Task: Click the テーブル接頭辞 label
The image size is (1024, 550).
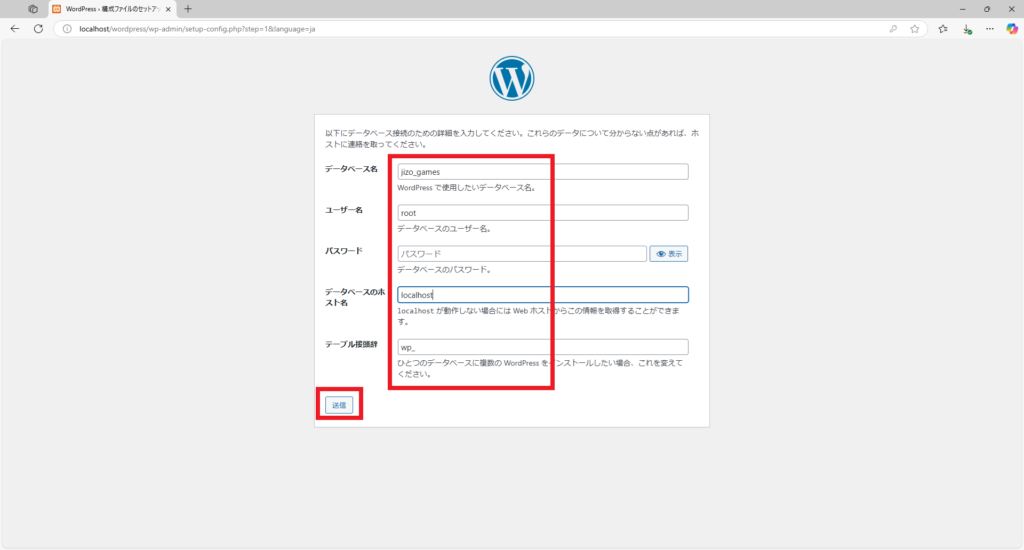Action: pos(351,344)
